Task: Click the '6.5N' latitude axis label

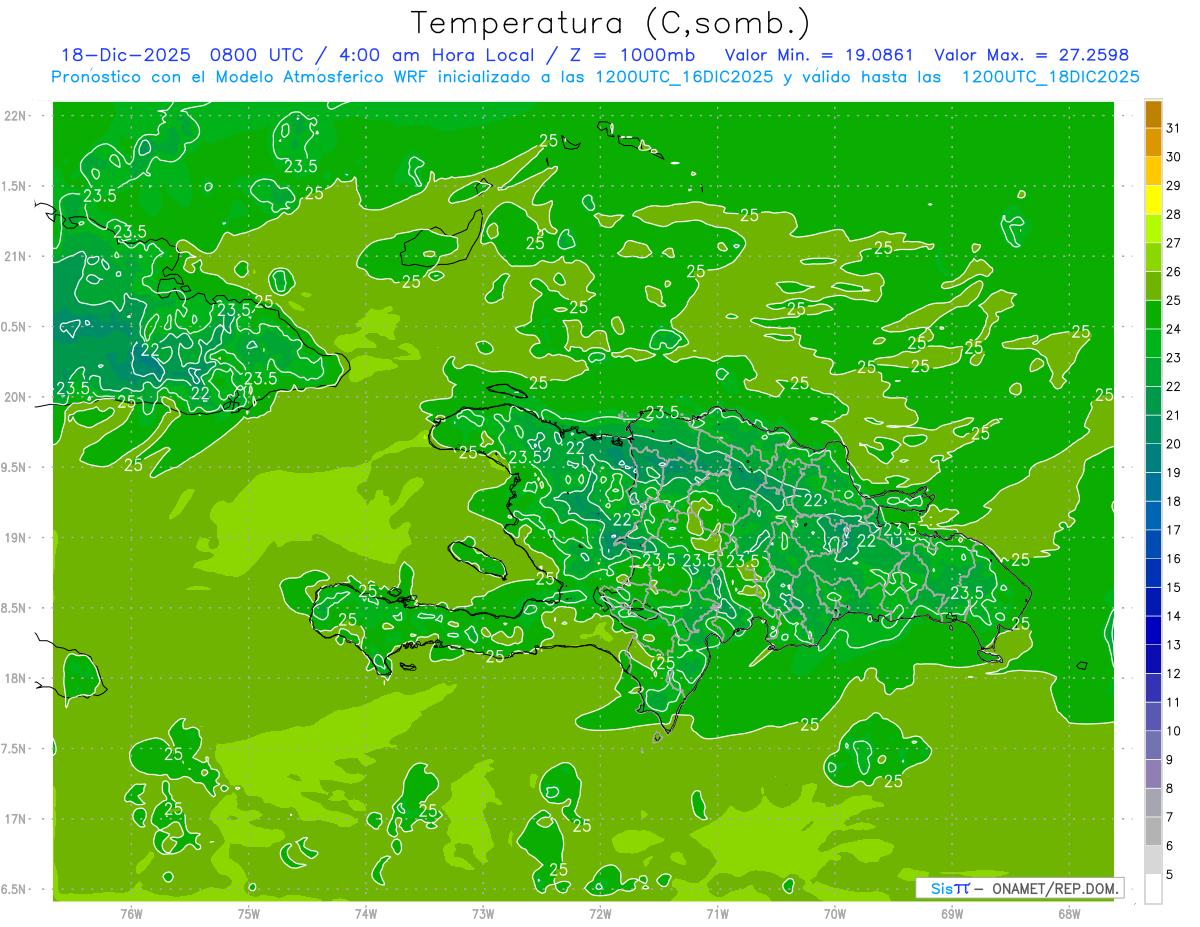Action: (13, 889)
